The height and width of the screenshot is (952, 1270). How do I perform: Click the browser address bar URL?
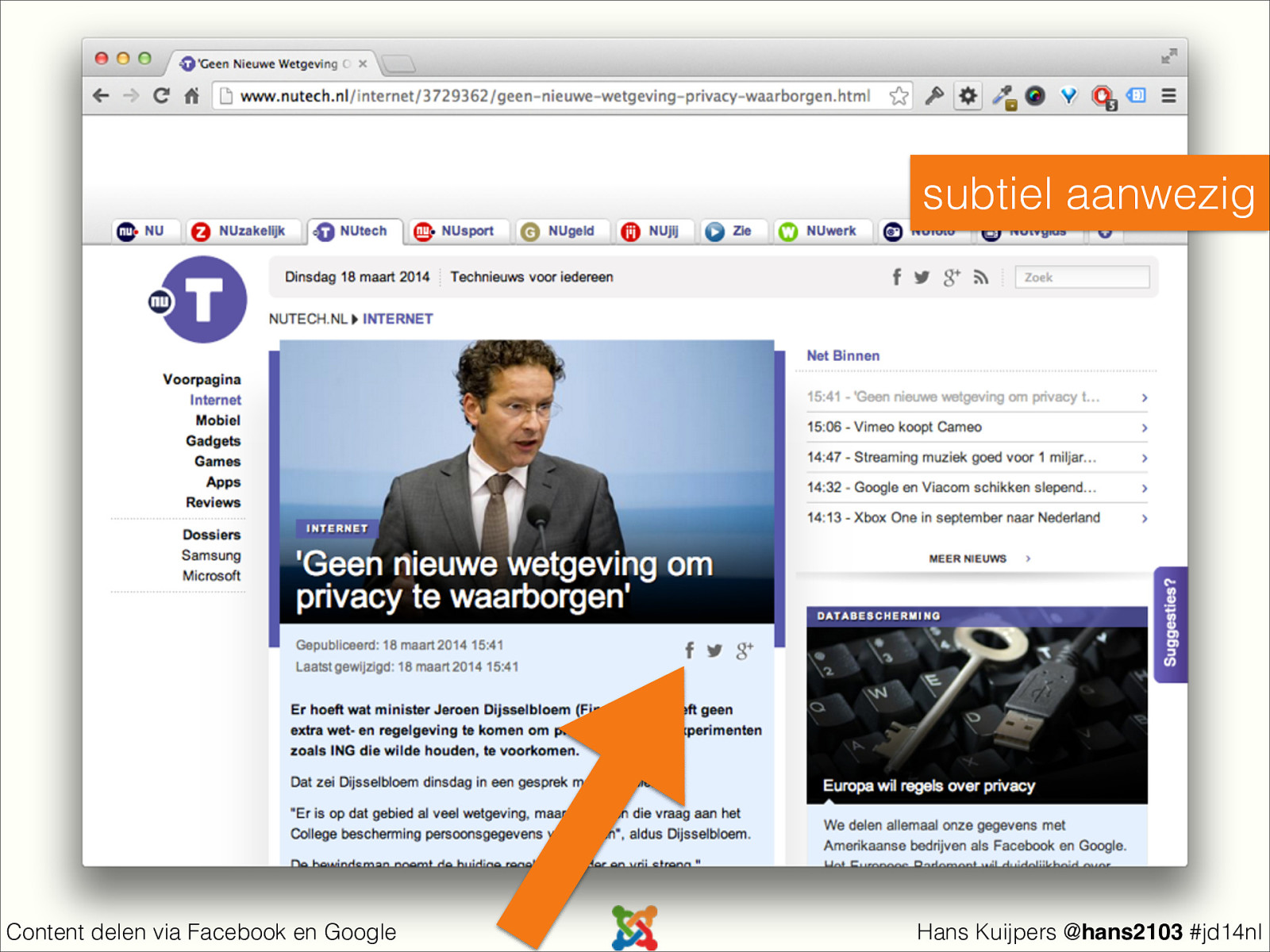click(555, 96)
